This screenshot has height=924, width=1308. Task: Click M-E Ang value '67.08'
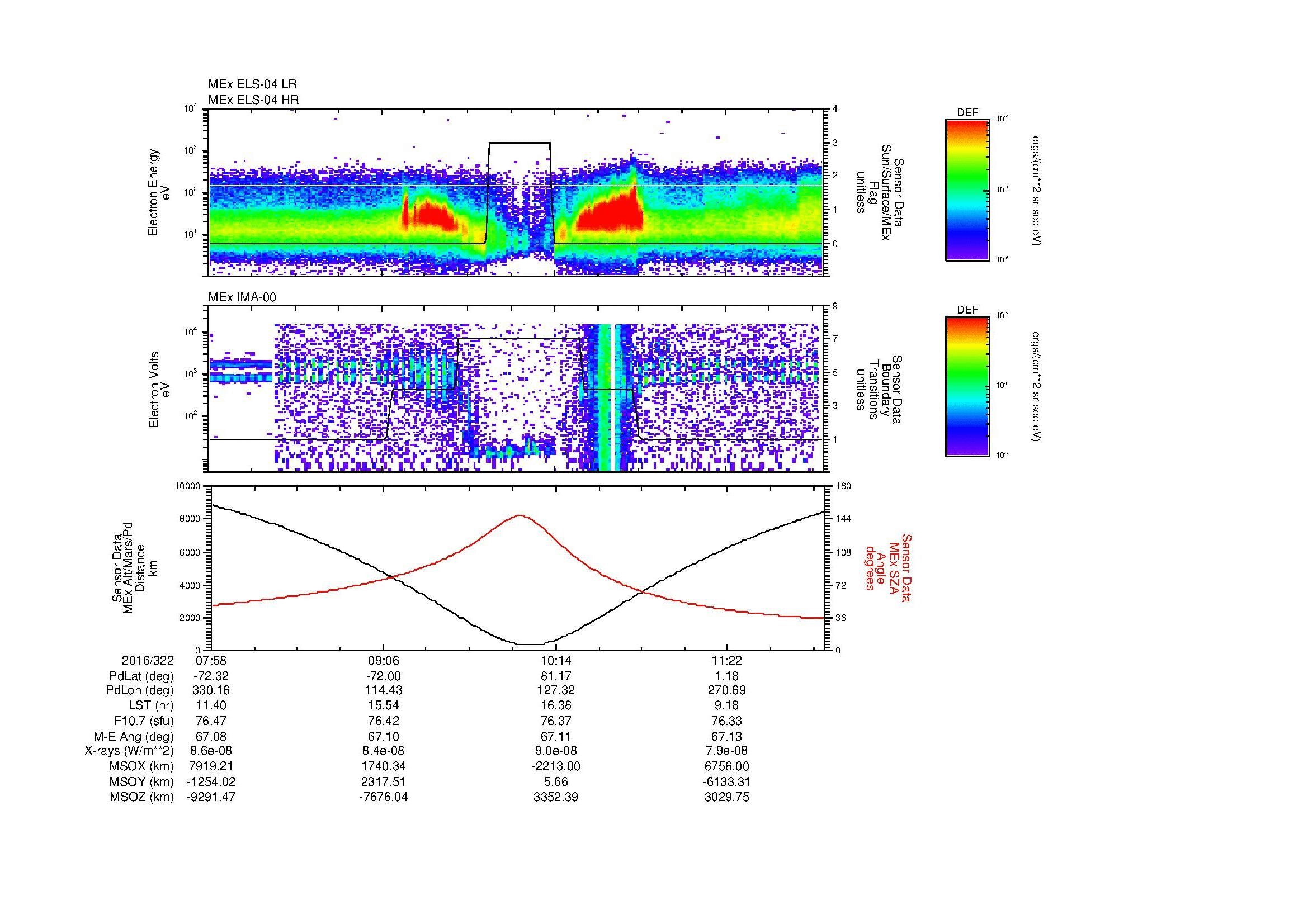pyautogui.click(x=211, y=737)
